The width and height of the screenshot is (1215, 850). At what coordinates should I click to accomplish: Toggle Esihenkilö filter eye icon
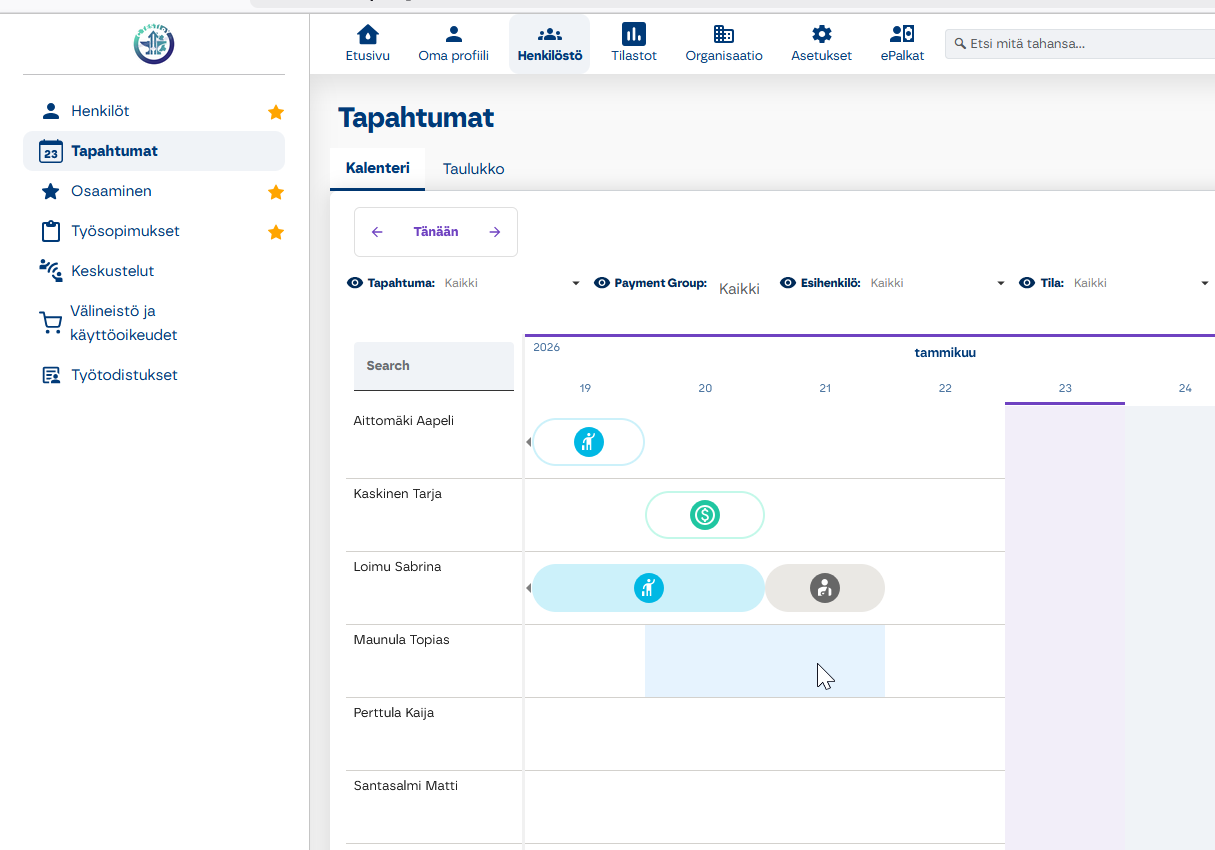click(788, 283)
